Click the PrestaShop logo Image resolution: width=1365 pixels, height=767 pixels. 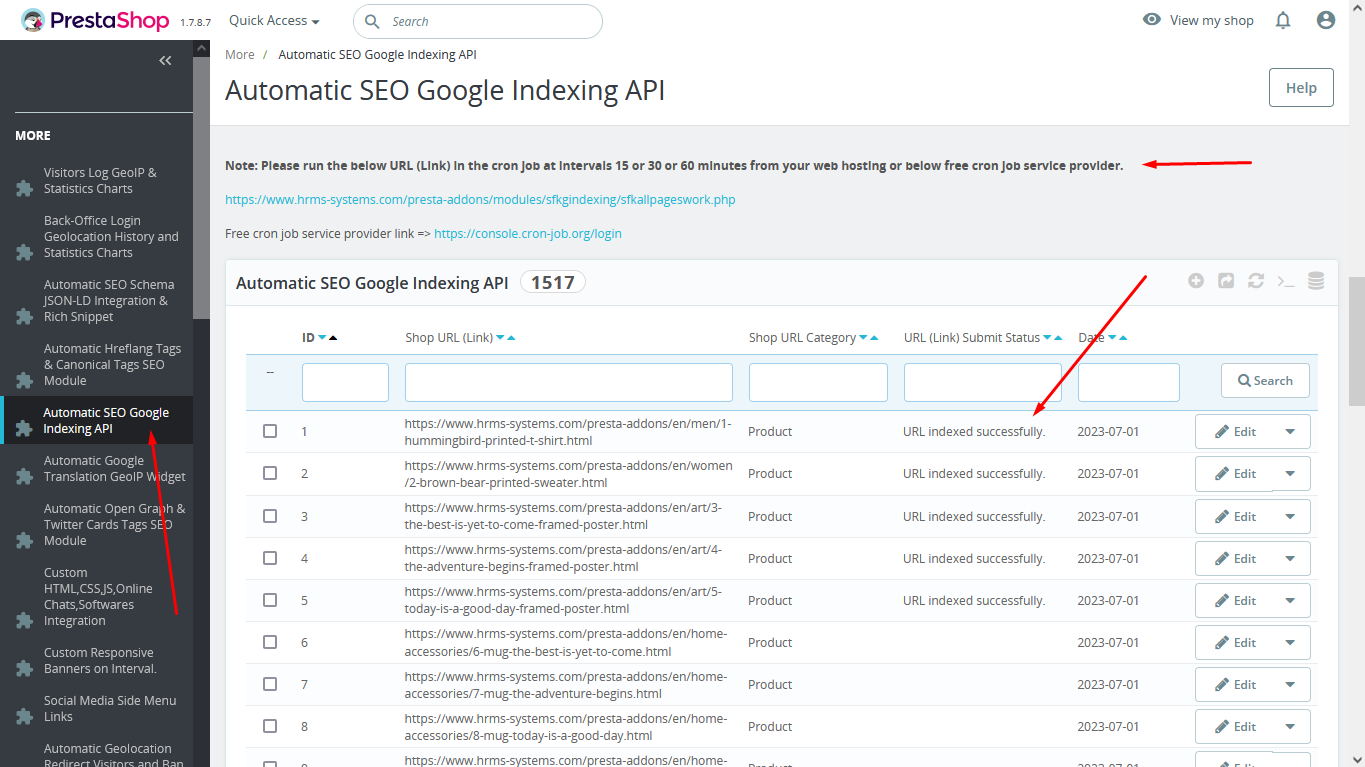(x=96, y=20)
